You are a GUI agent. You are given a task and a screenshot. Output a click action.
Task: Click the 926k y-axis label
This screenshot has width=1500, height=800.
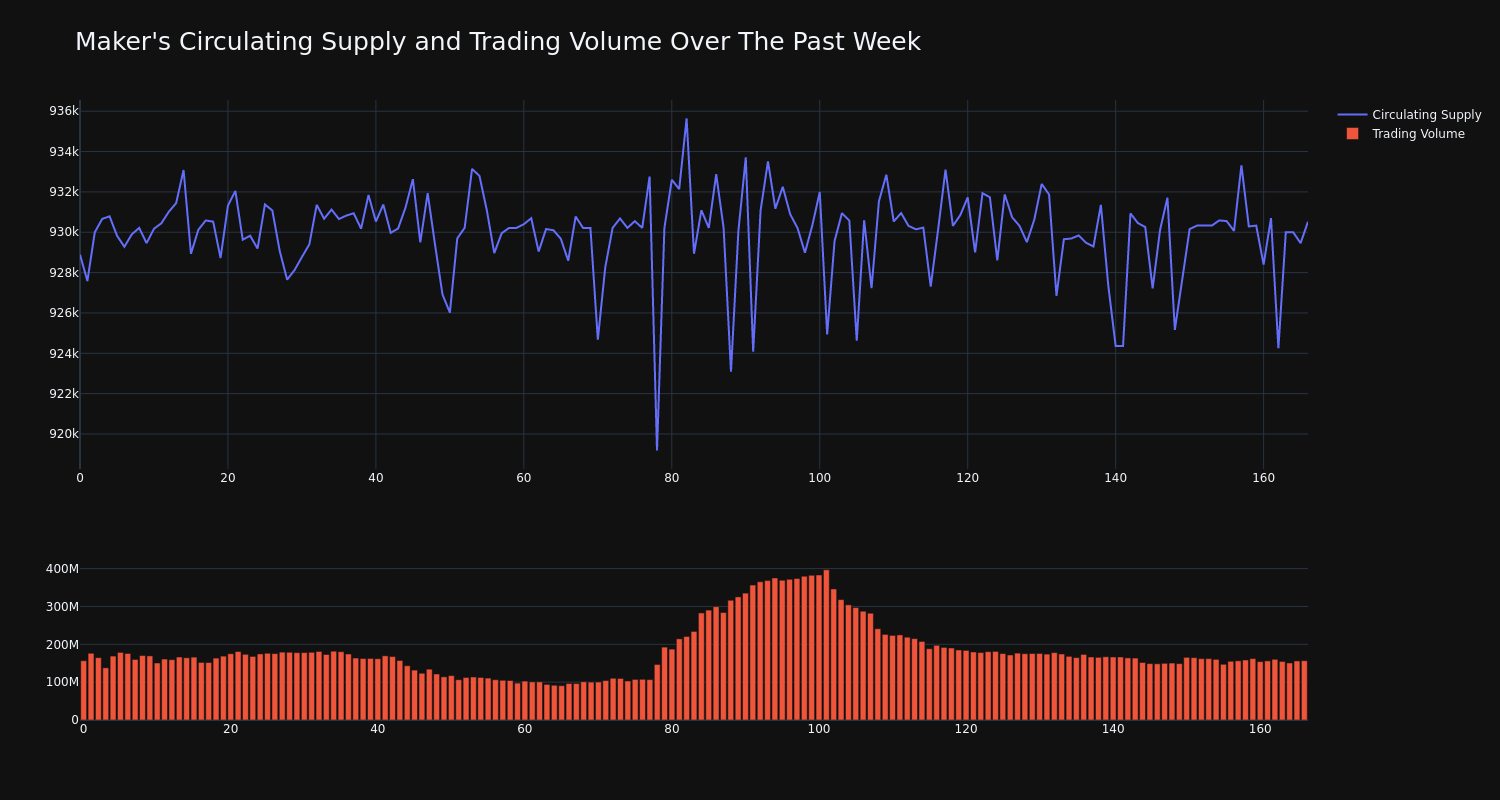(64, 313)
